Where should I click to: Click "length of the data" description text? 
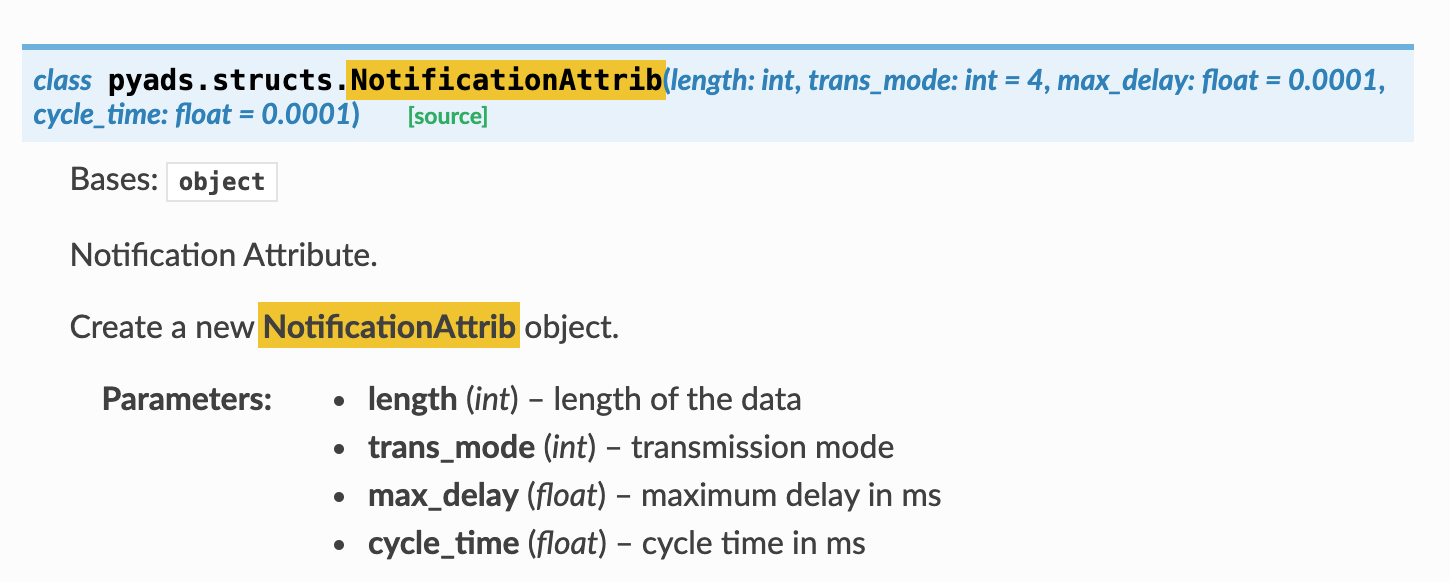click(x=677, y=400)
